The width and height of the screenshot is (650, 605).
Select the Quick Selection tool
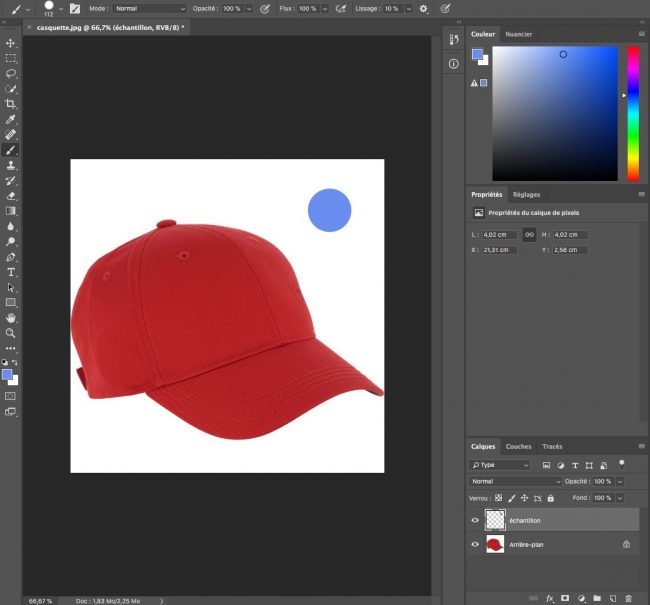11,89
